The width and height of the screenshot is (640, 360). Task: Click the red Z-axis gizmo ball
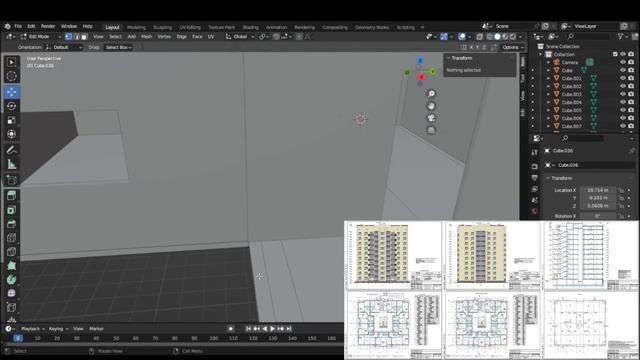422,77
